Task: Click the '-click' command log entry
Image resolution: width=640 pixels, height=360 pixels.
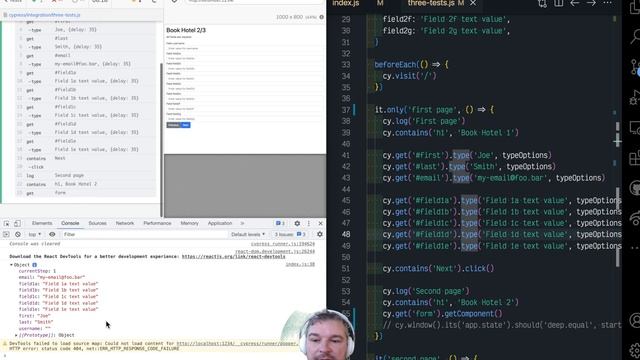Action: [86, 167]
